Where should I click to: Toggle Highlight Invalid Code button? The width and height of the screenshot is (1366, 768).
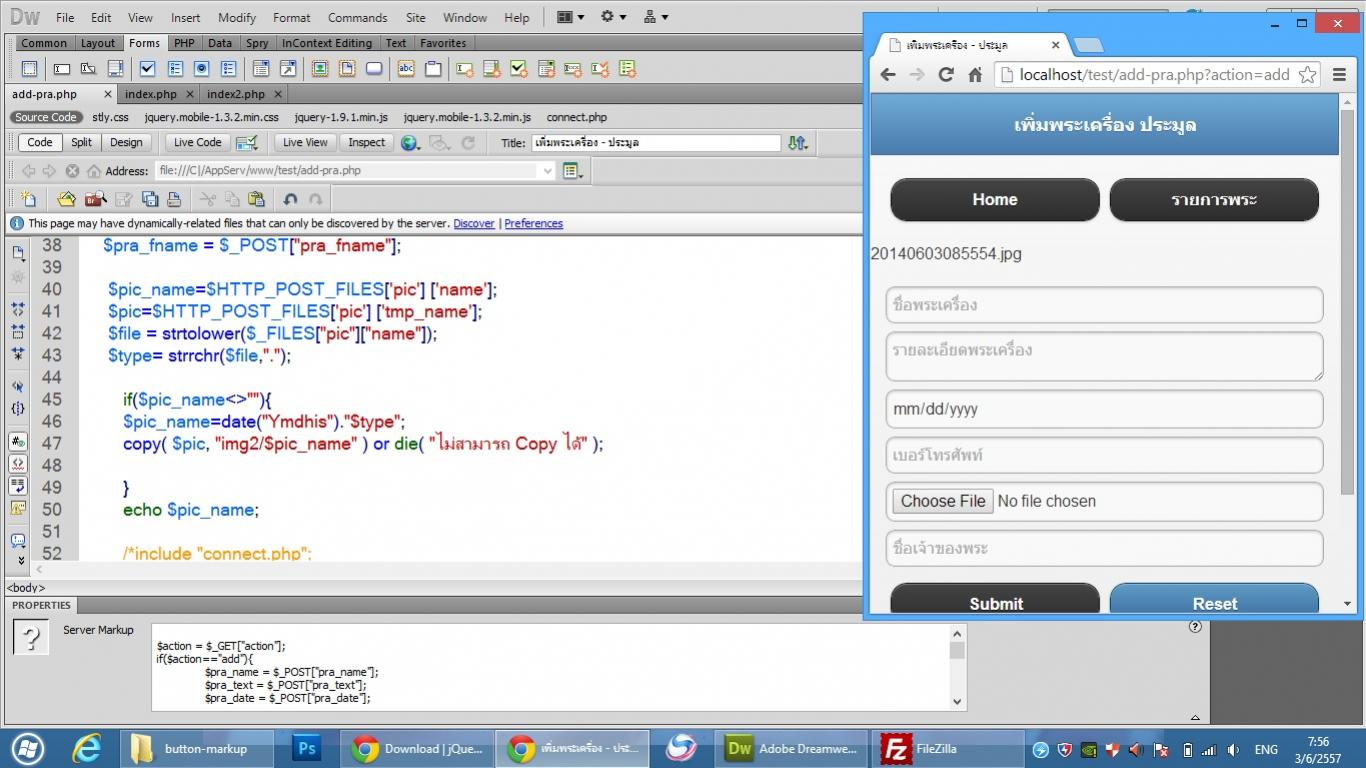coord(18,464)
